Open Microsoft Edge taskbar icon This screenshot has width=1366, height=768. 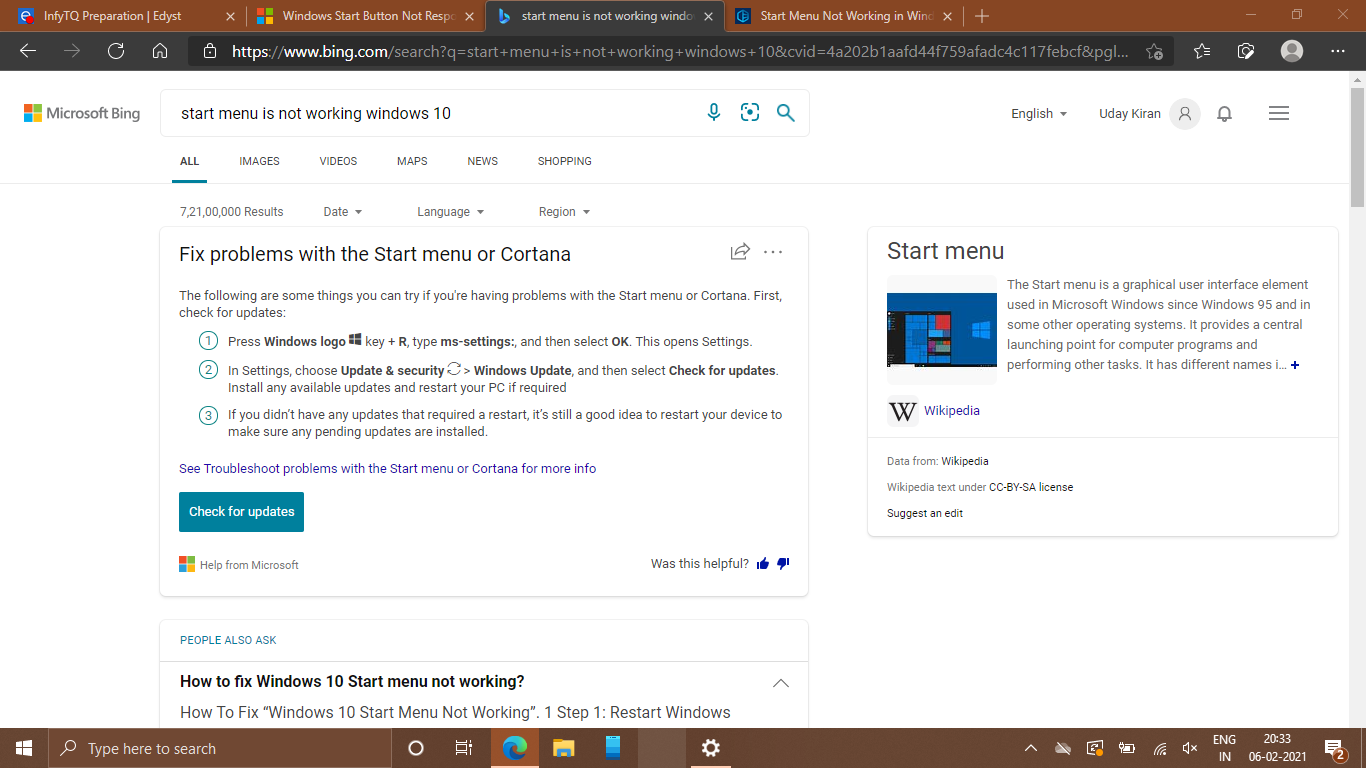[x=515, y=748]
